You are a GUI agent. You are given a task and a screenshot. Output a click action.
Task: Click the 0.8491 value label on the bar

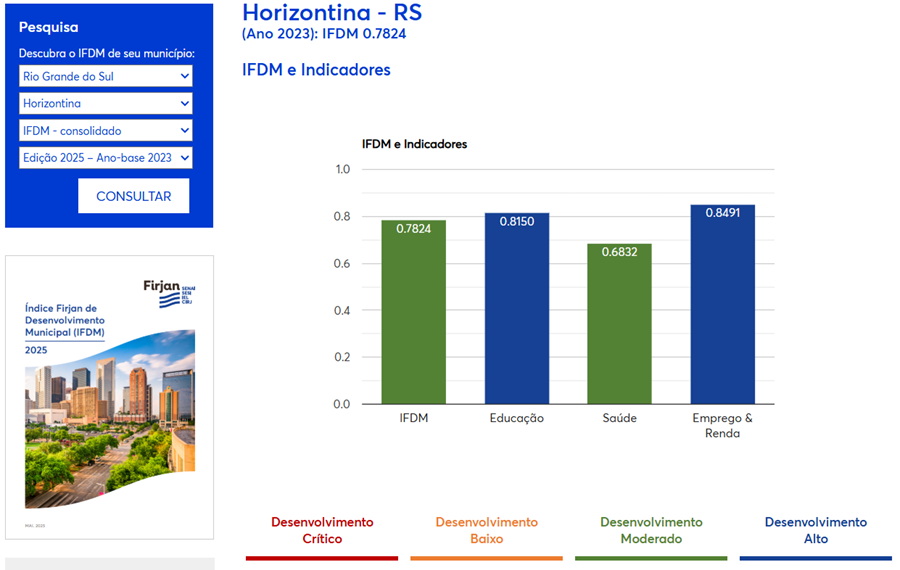[x=722, y=213]
